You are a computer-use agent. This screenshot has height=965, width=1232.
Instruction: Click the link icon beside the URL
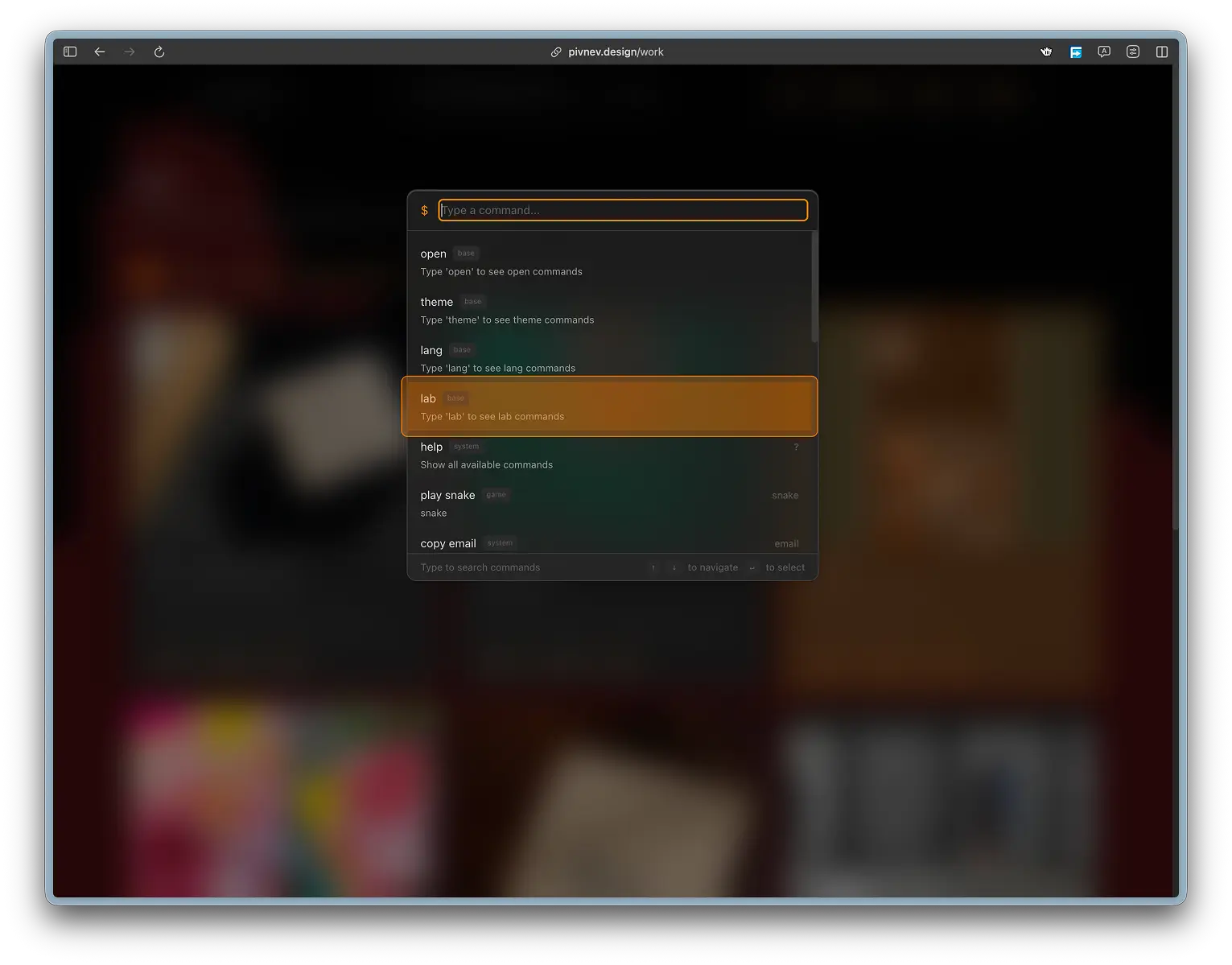pyautogui.click(x=556, y=52)
